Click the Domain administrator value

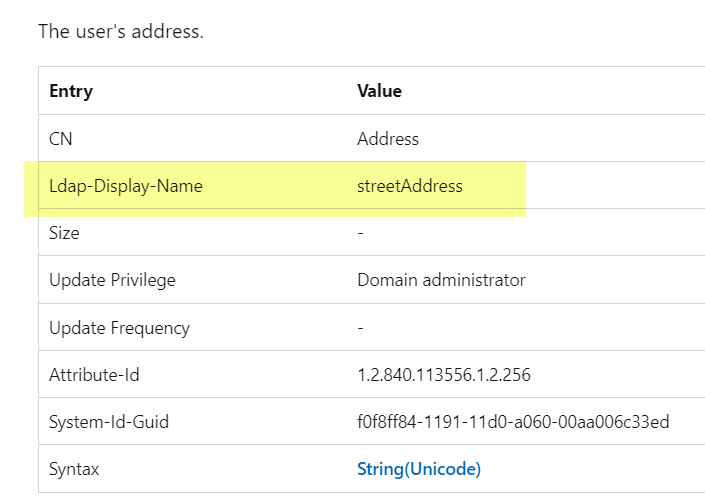441,280
